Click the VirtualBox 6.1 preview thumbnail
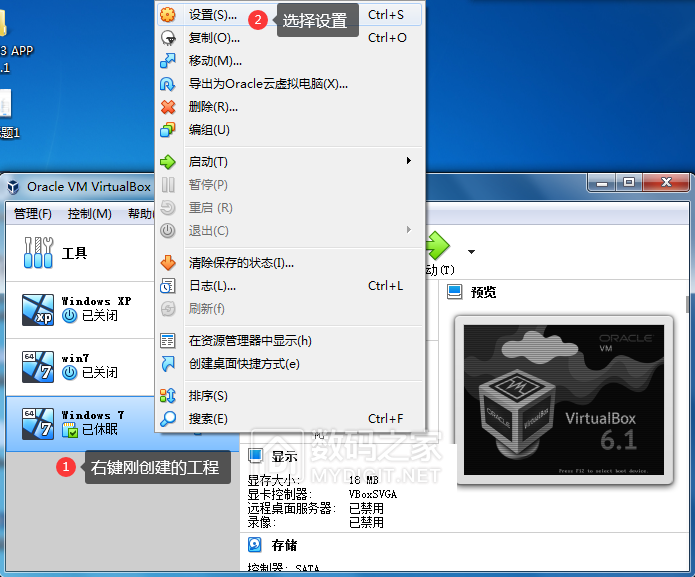 (564, 400)
